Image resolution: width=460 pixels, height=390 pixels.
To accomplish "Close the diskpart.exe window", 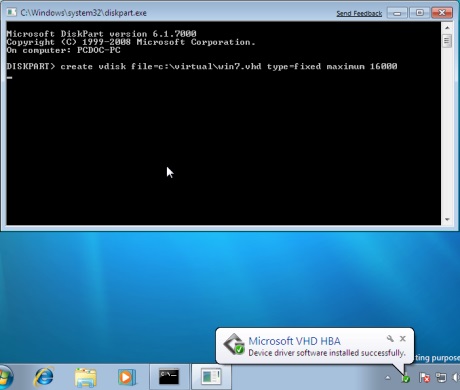I will 442,13.
